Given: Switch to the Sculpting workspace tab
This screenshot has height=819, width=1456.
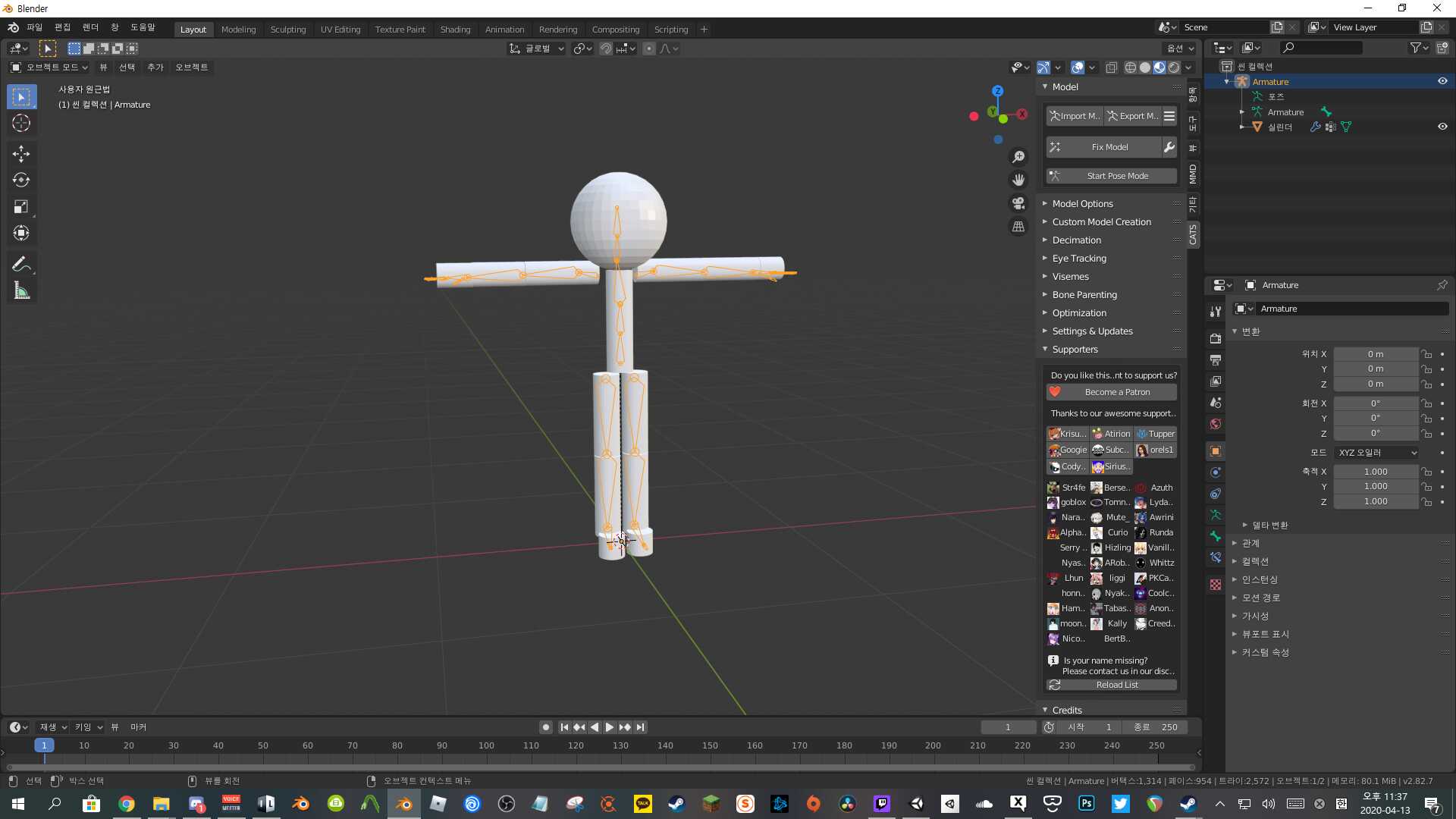Looking at the screenshot, I should click(288, 30).
